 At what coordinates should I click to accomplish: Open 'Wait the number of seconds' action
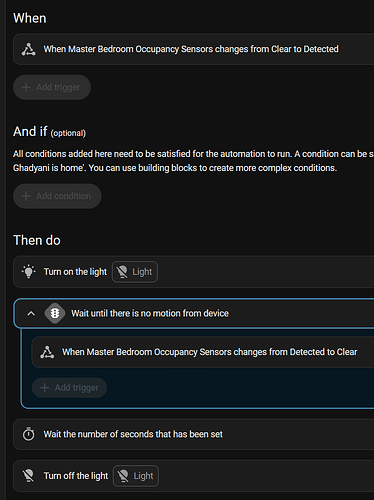pyautogui.click(x=194, y=434)
